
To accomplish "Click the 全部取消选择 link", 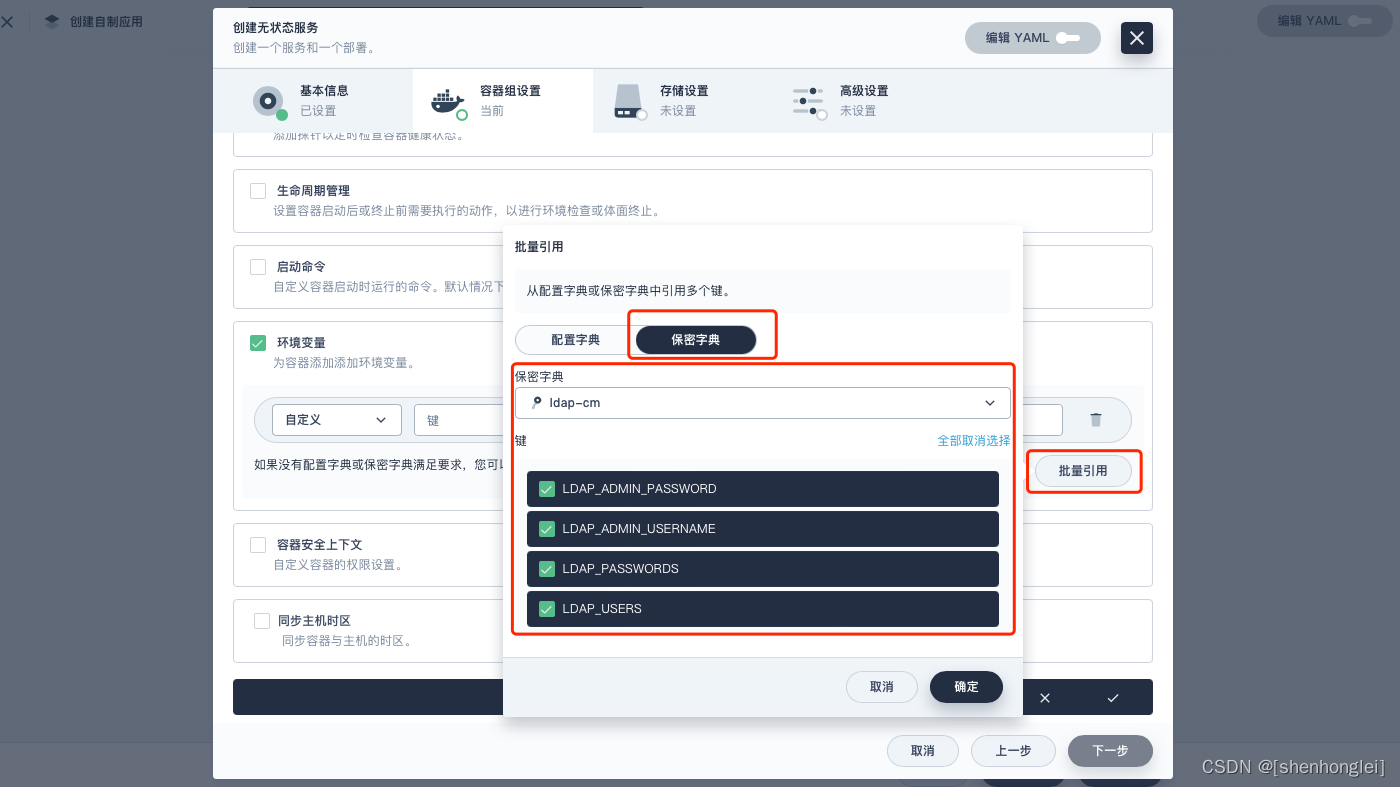I will [973, 441].
